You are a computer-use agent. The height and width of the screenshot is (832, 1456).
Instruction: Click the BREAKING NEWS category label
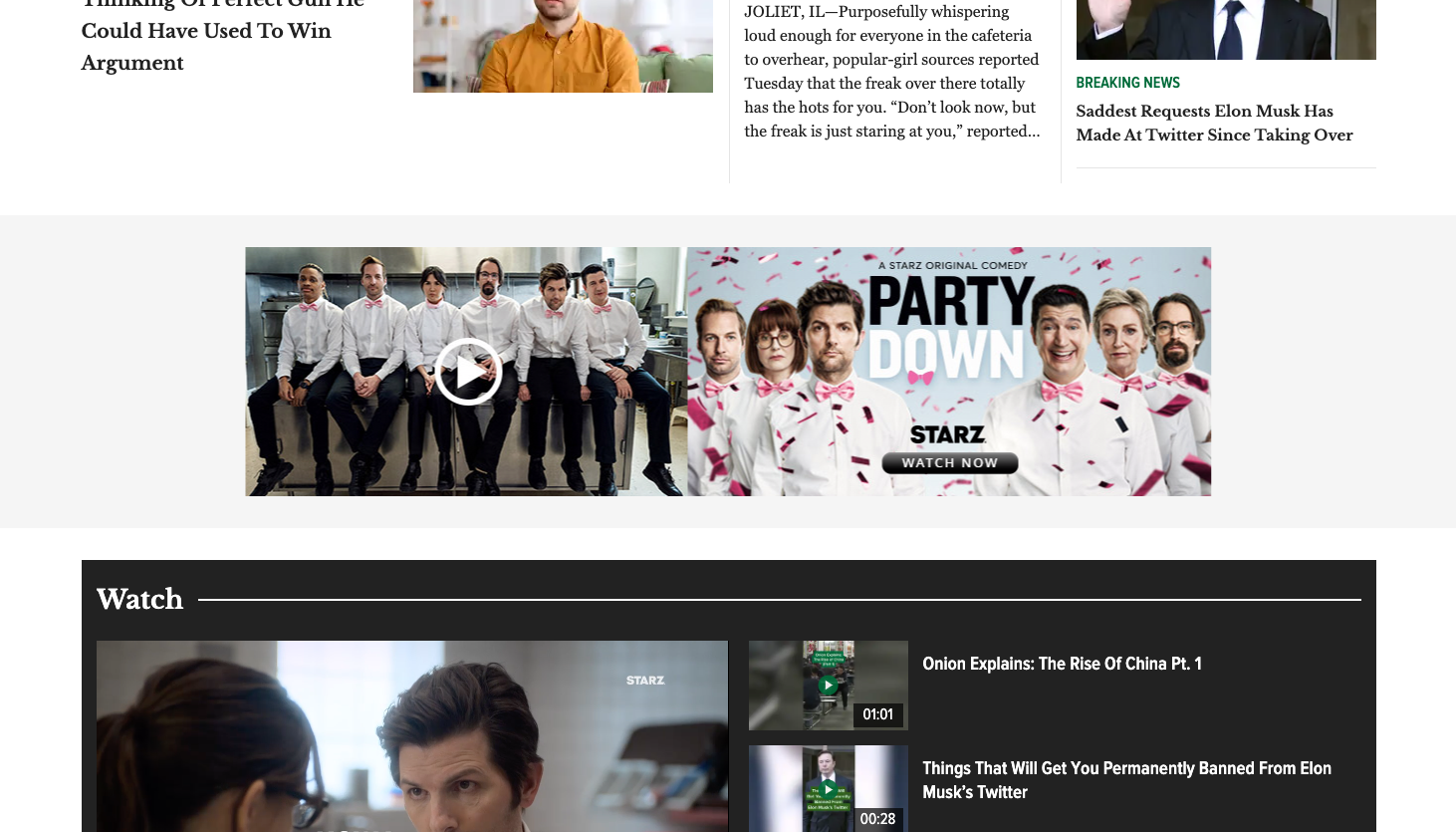tap(1127, 83)
